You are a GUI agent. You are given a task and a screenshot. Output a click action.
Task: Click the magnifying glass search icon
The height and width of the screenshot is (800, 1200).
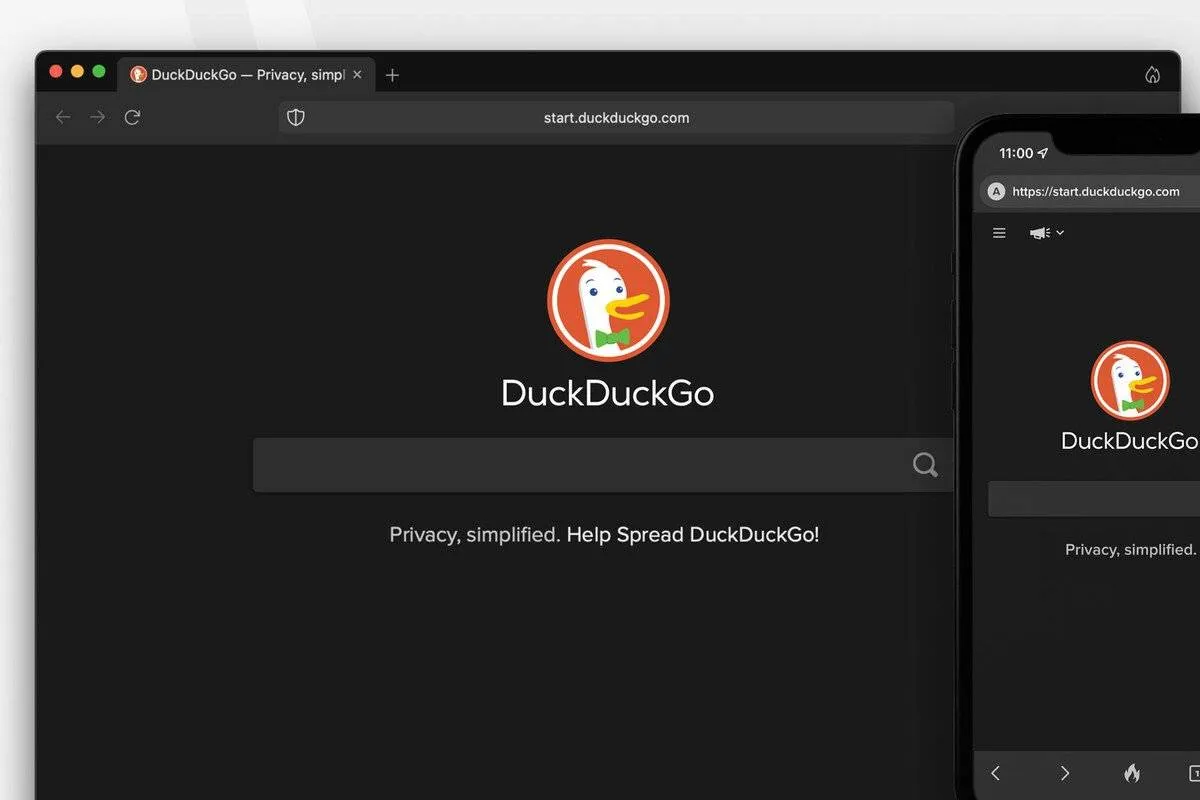point(924,464)
